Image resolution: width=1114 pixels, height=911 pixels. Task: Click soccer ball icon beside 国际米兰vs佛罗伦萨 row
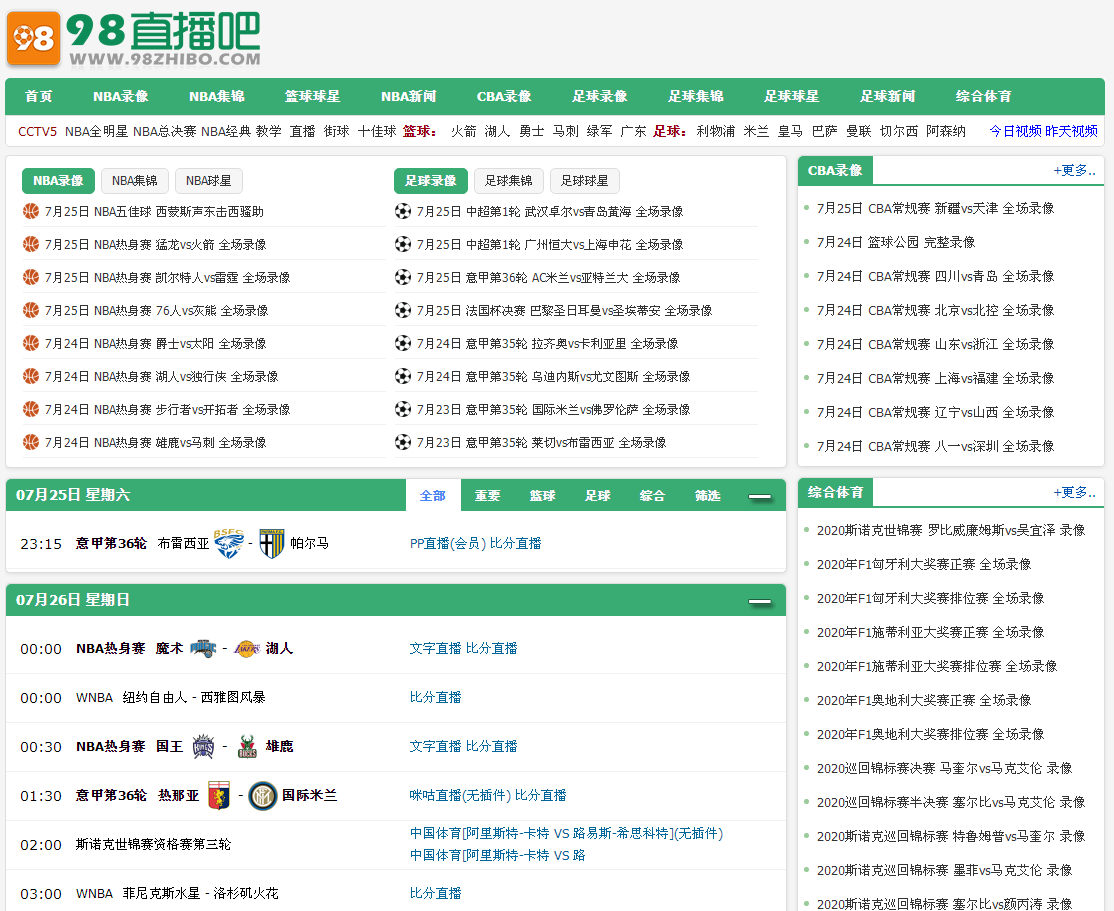tap(403, 409)
